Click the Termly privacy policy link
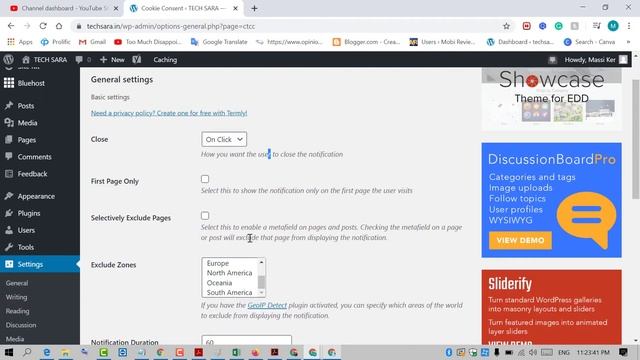 click(x=169, y=113)
